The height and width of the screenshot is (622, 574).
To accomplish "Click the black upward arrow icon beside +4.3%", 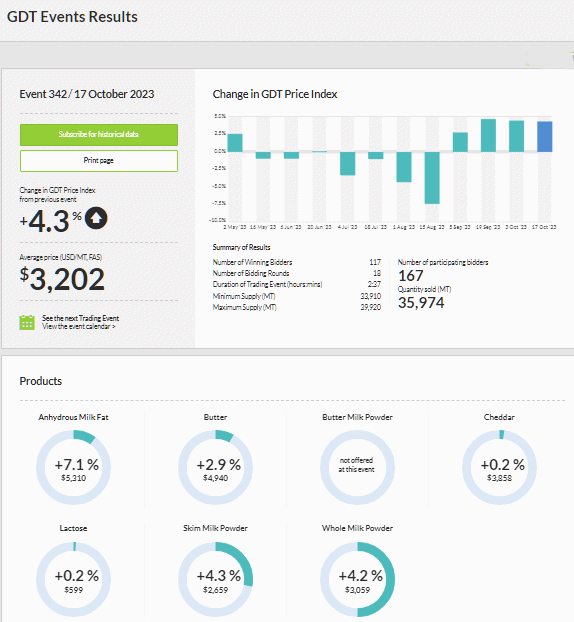I will point(96,218).
